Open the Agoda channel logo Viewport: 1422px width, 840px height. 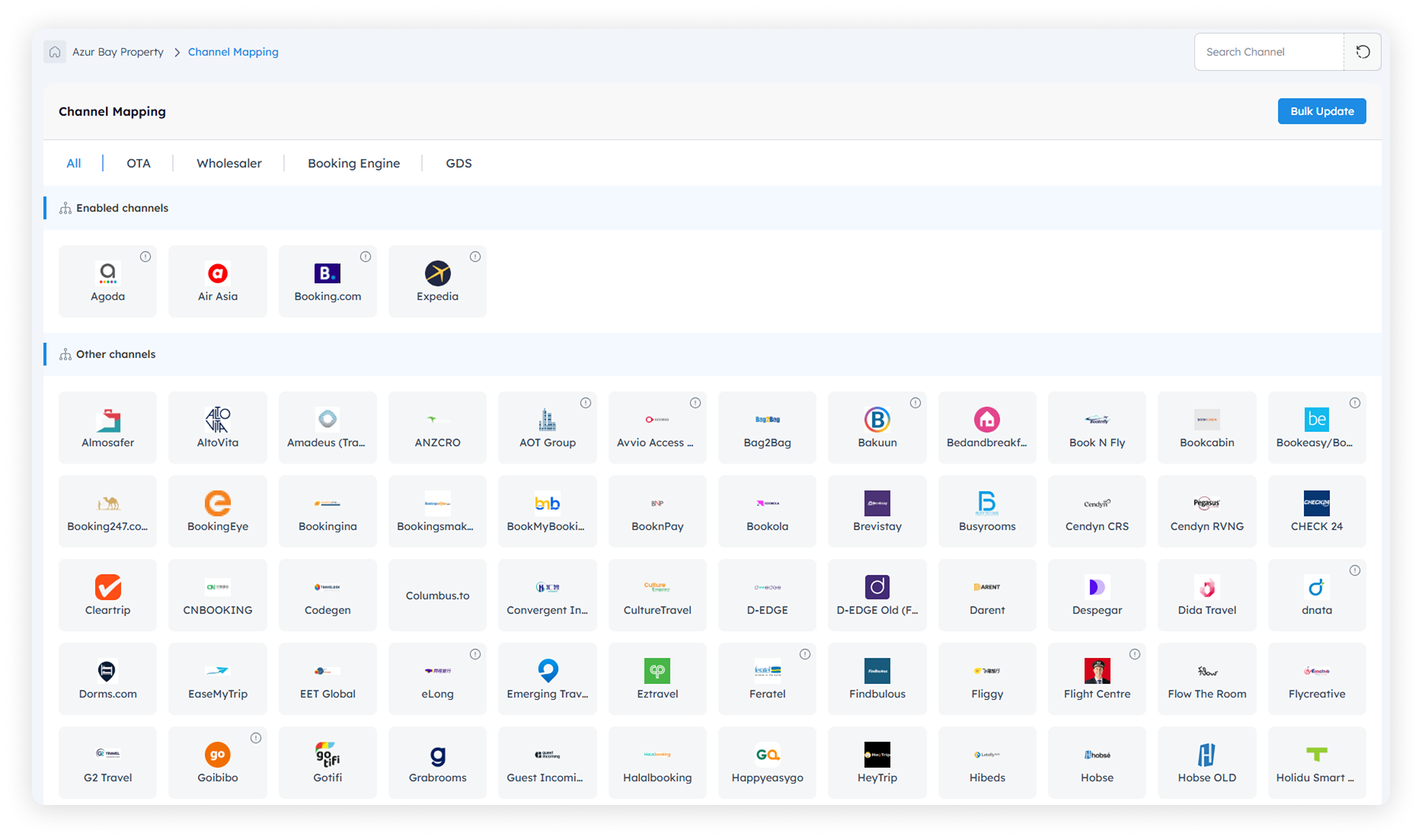tap(108, 273)
